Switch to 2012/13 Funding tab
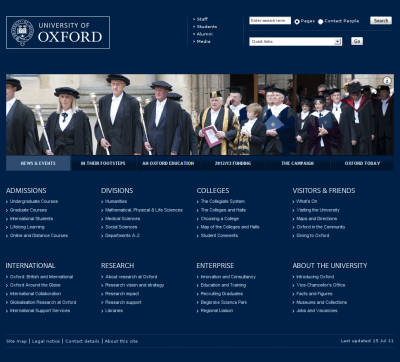 coord(233,163)
